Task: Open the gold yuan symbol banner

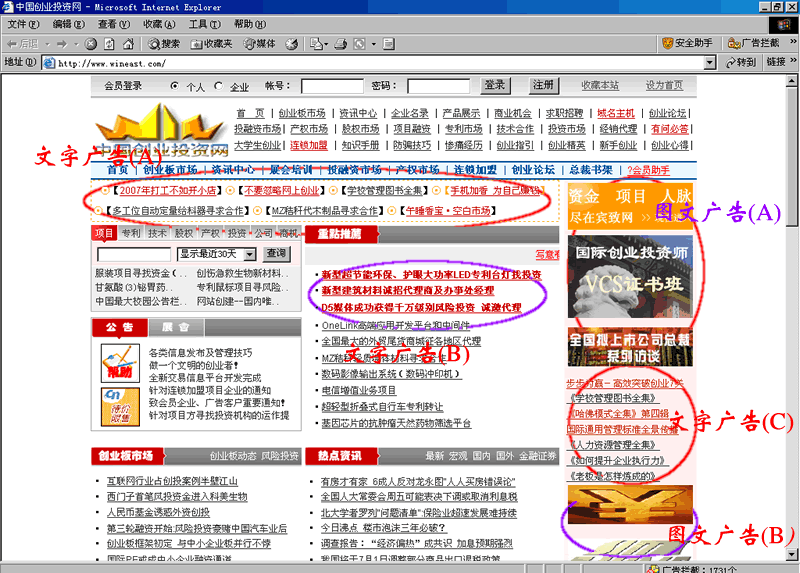Action: [x=630, y=505]
